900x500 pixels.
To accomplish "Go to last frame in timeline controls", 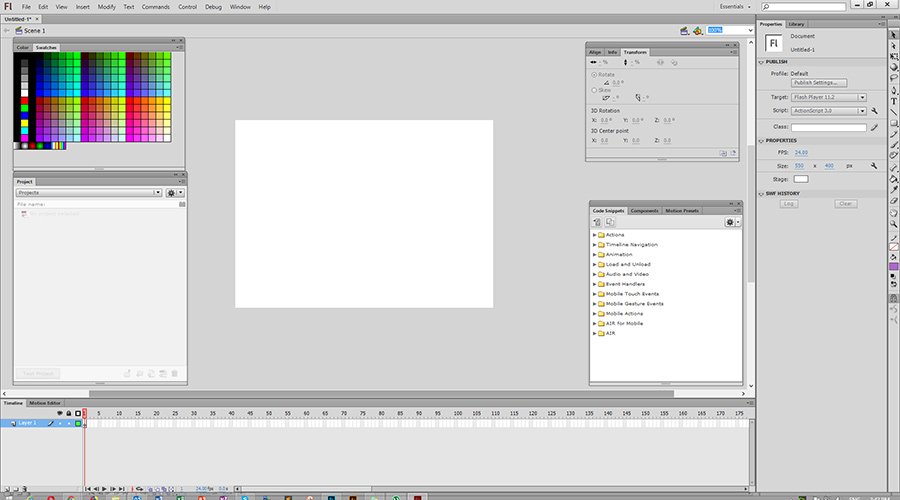I will point(121,489).
